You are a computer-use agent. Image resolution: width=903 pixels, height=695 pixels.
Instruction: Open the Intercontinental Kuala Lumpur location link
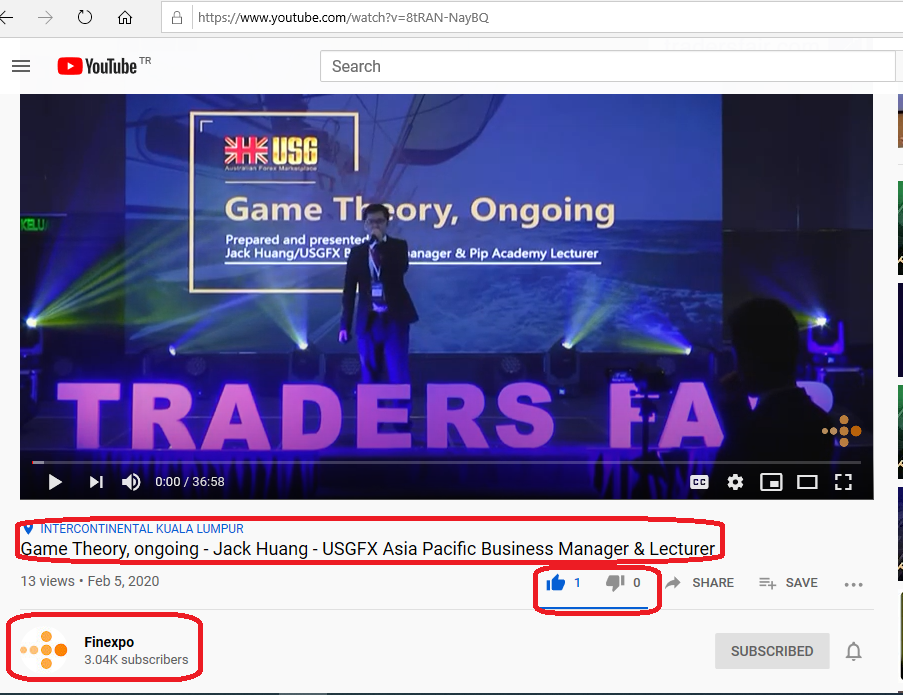click(142, 529)
